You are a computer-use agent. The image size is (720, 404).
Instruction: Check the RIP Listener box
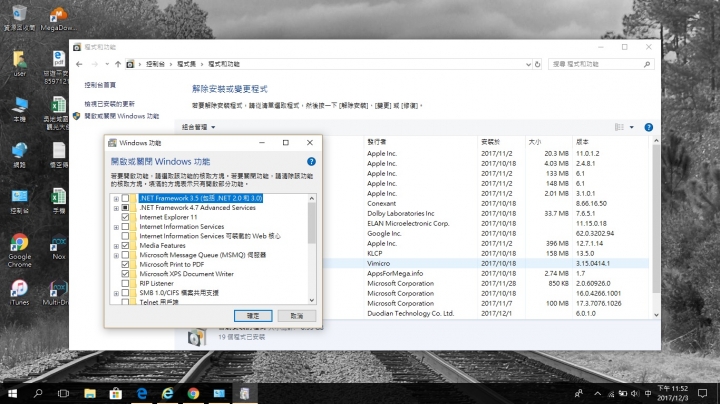[125, 283]
